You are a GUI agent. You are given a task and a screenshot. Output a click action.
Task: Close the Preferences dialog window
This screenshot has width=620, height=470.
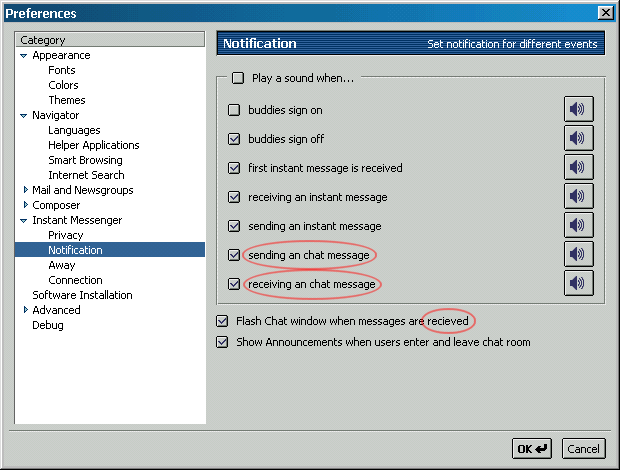(x=605, y=12)
